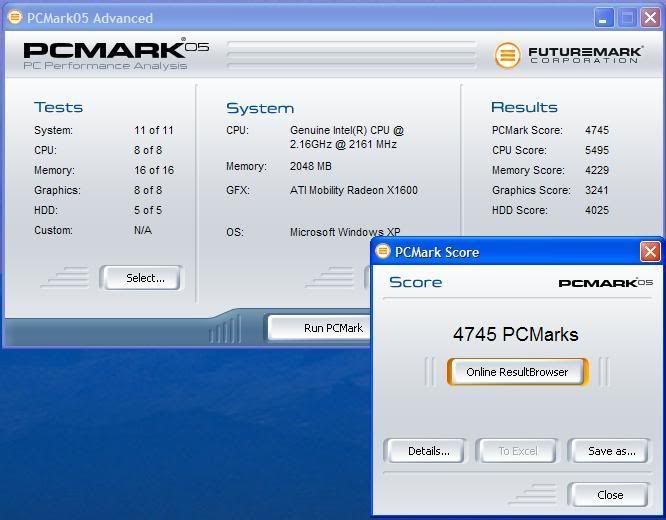This screenshot has width=666, height=520.
Task: Click the CPU Score value '5495'
Action: click(x=597, y=150)
